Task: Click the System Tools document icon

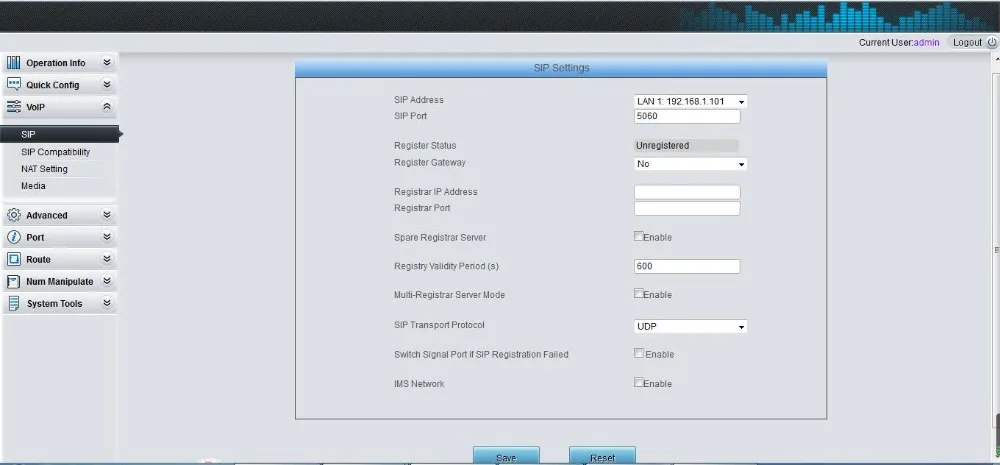Action: pyautogui.click(x=13, y=304)
